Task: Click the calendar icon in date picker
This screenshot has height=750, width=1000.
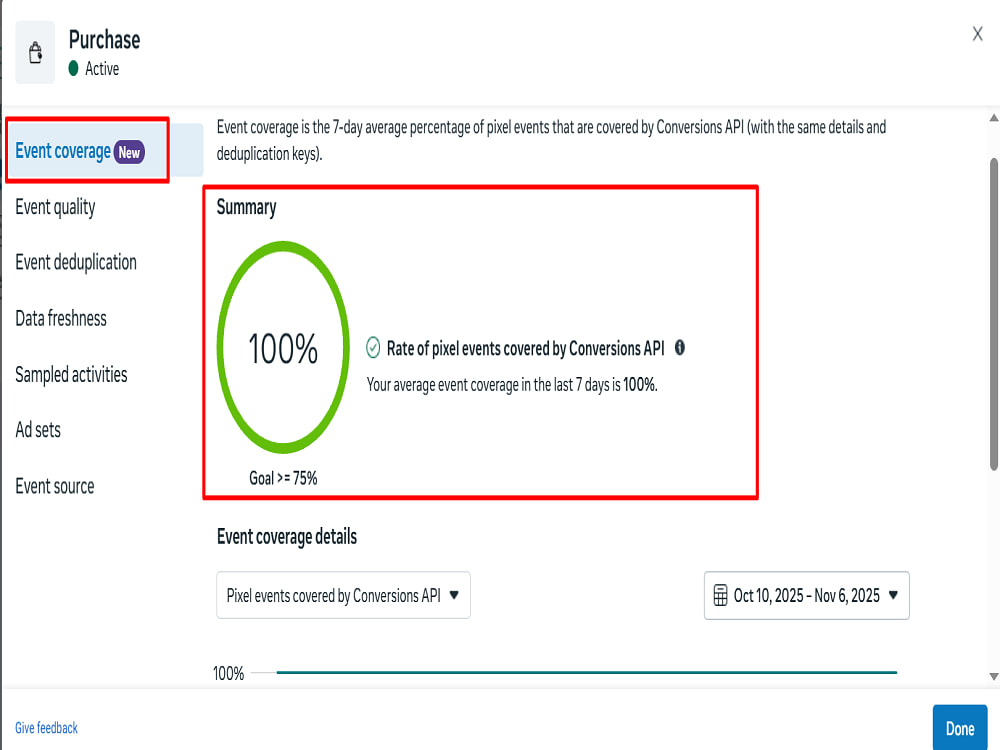Action: tap(720, 595)
